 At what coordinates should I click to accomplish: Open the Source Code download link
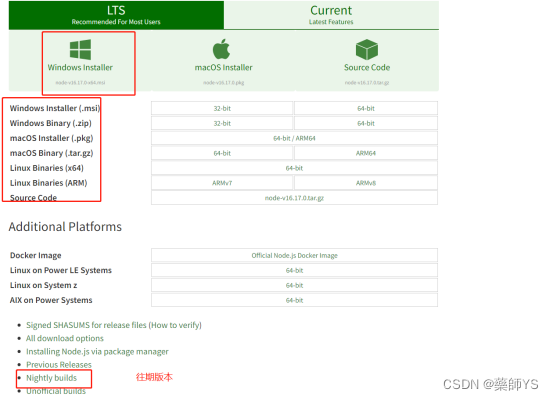[x=367, y=67]
